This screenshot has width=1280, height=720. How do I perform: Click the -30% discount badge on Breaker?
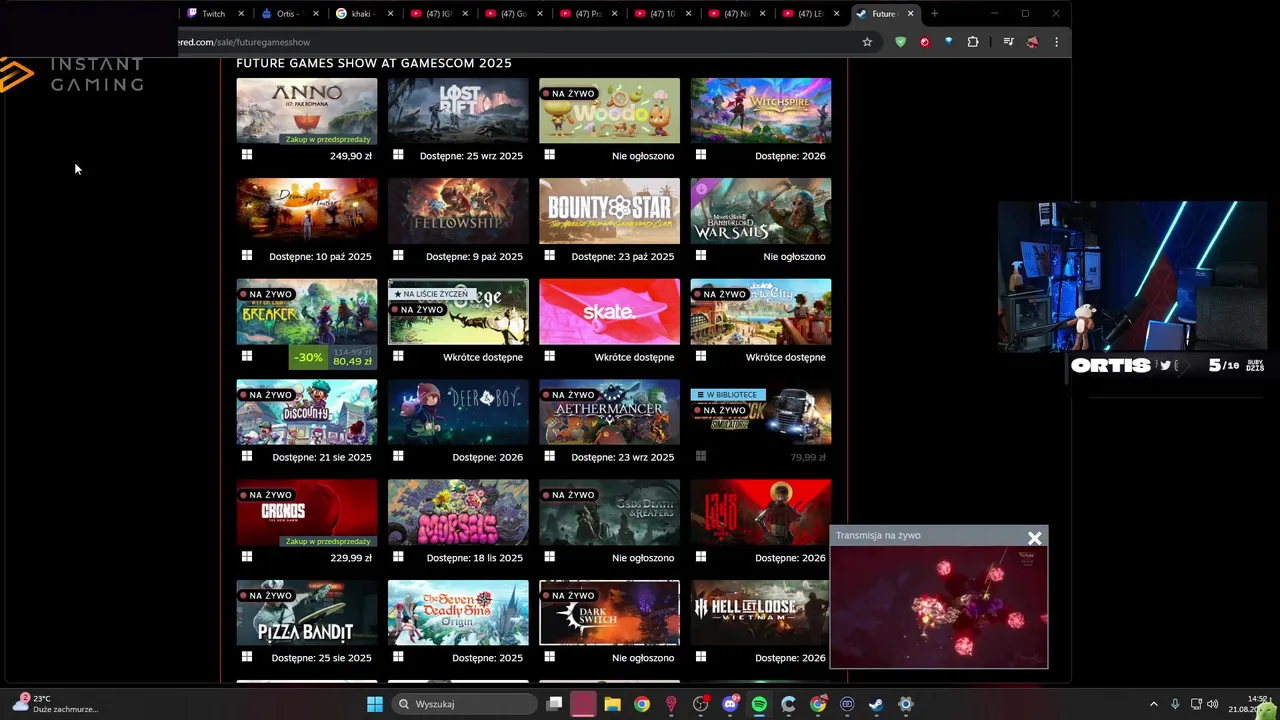[x=308, y=357]
